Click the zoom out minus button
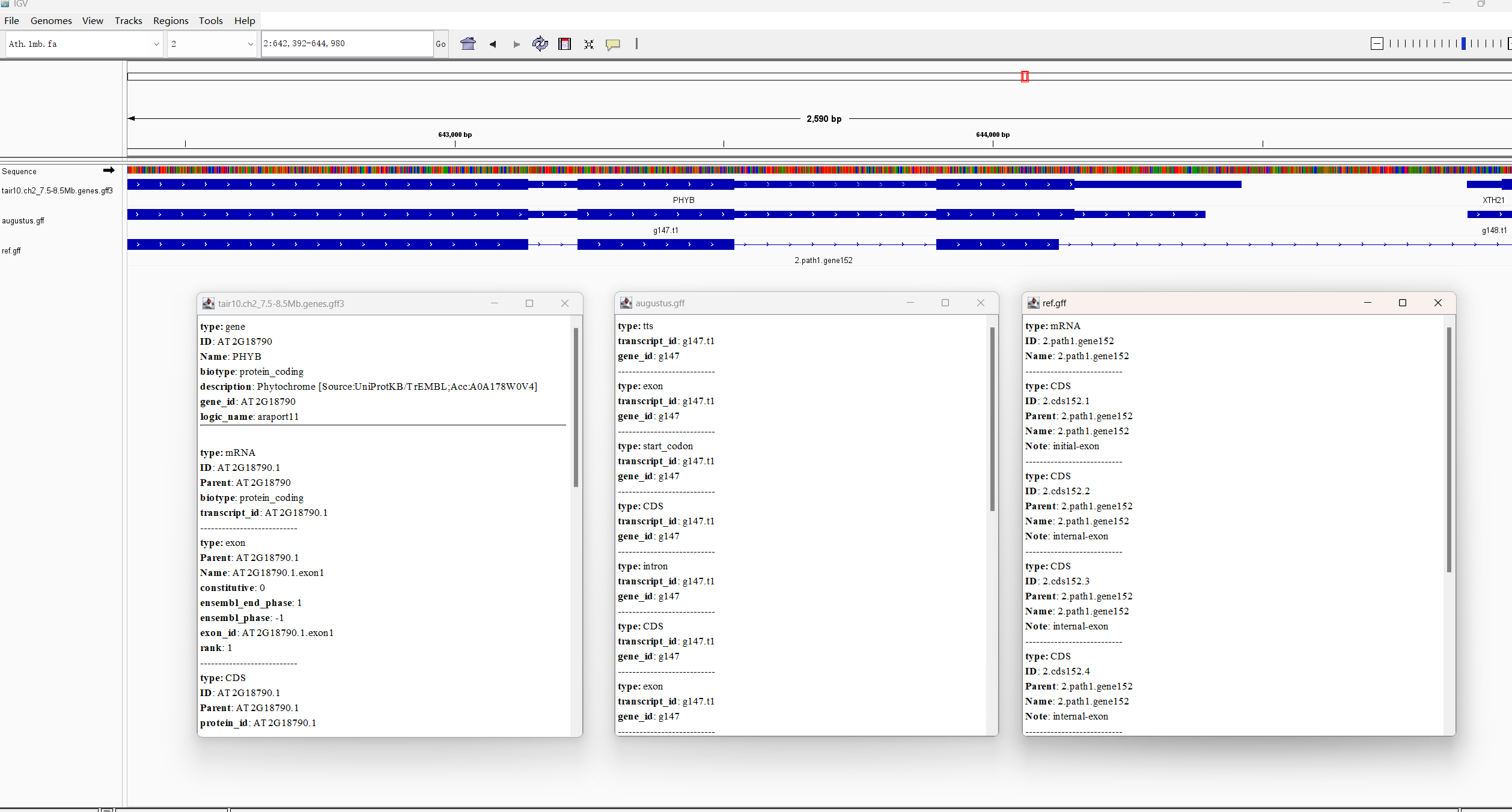The width and height of the screenshot is (1512, 812). [x=1377, y=43]
